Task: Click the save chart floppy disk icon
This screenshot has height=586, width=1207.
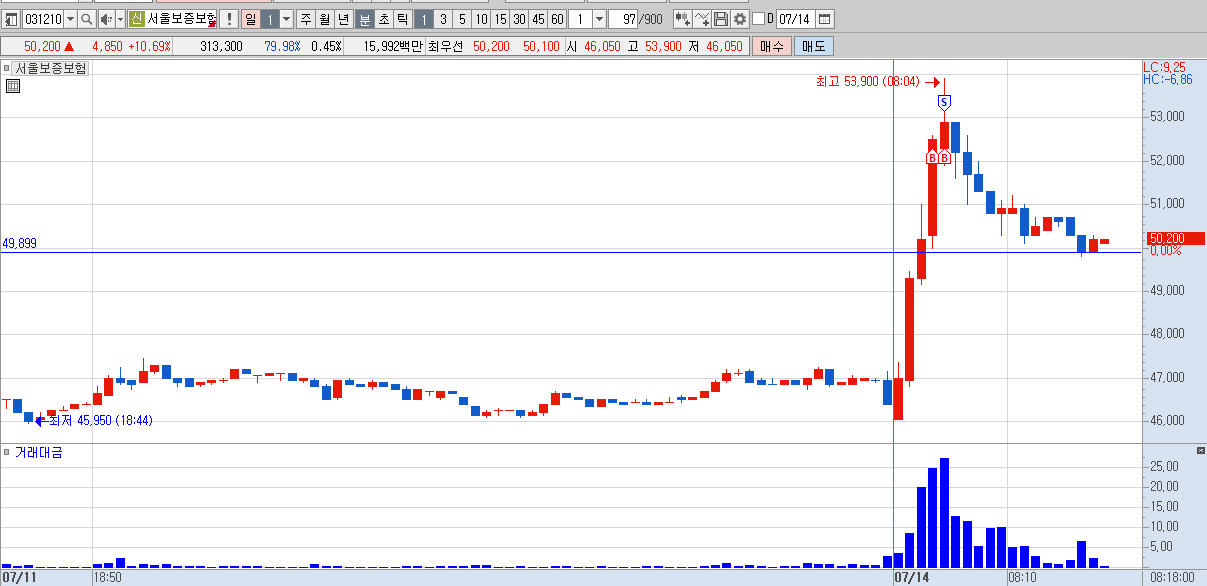Action: point(721,19)
